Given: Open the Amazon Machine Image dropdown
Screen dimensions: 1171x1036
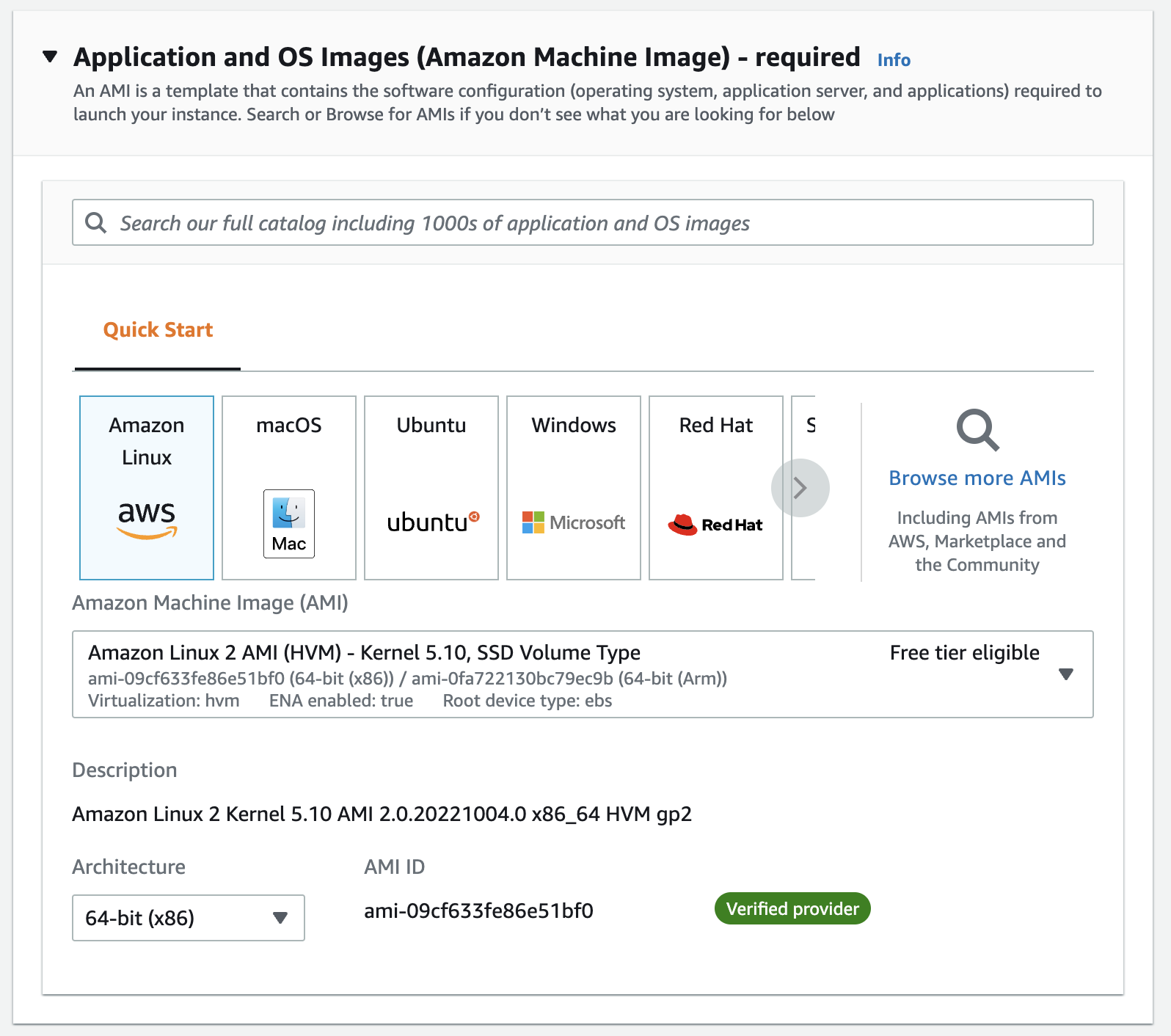Looking at the screenshot, I should (x=583, y=674).
